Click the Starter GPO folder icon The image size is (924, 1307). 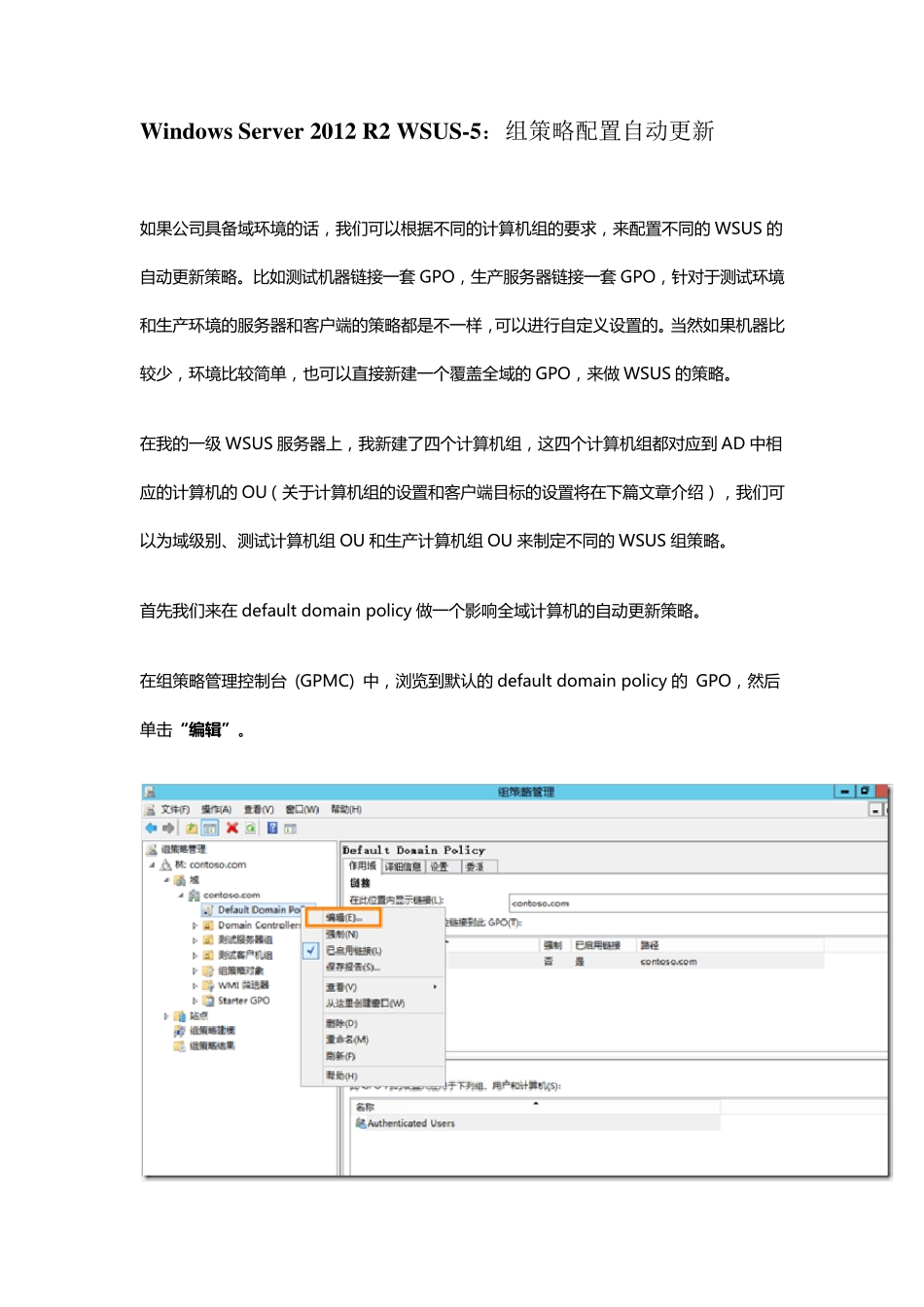point(208,1001)
